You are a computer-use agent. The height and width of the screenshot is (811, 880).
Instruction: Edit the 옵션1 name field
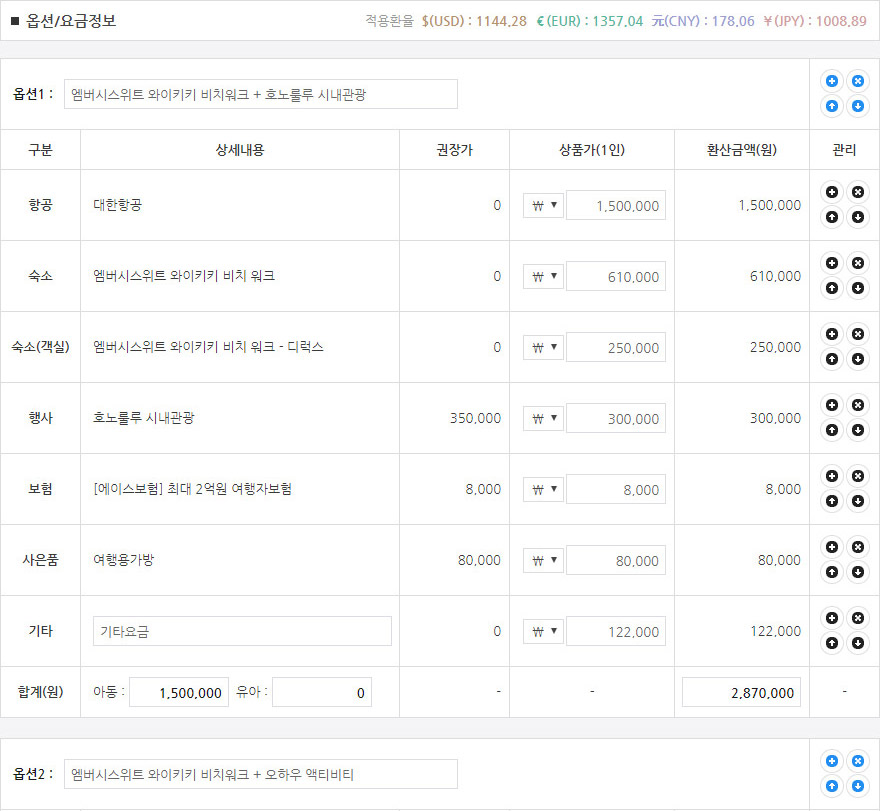pos(261,94)
